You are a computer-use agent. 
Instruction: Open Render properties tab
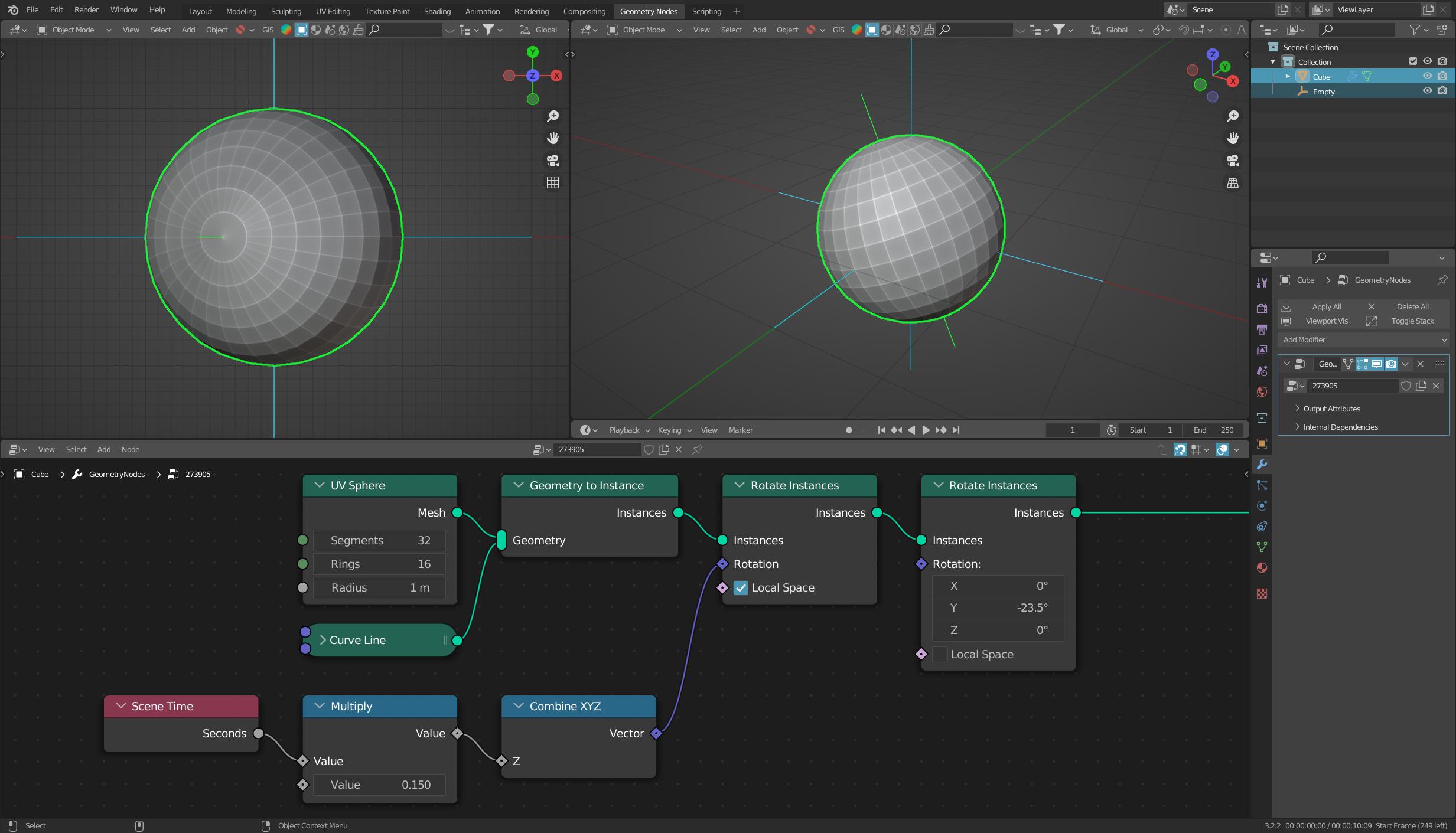click(x=1262, y=308)
